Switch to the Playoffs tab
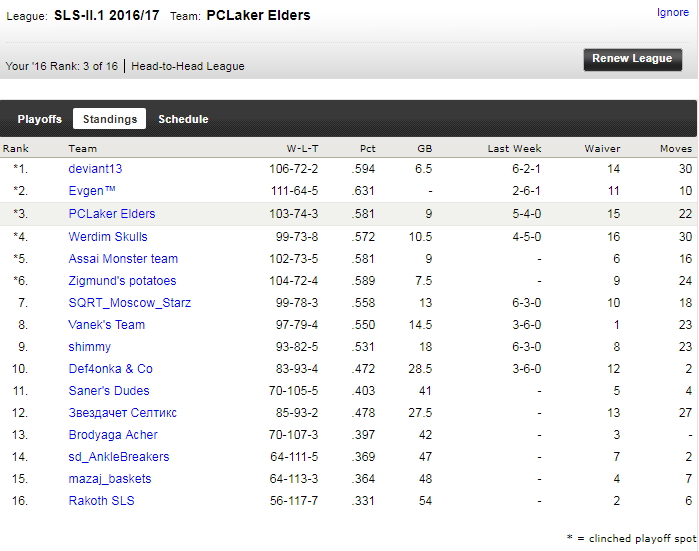The height and width of the screenshot is (551, 699). (x=40, y=119)
